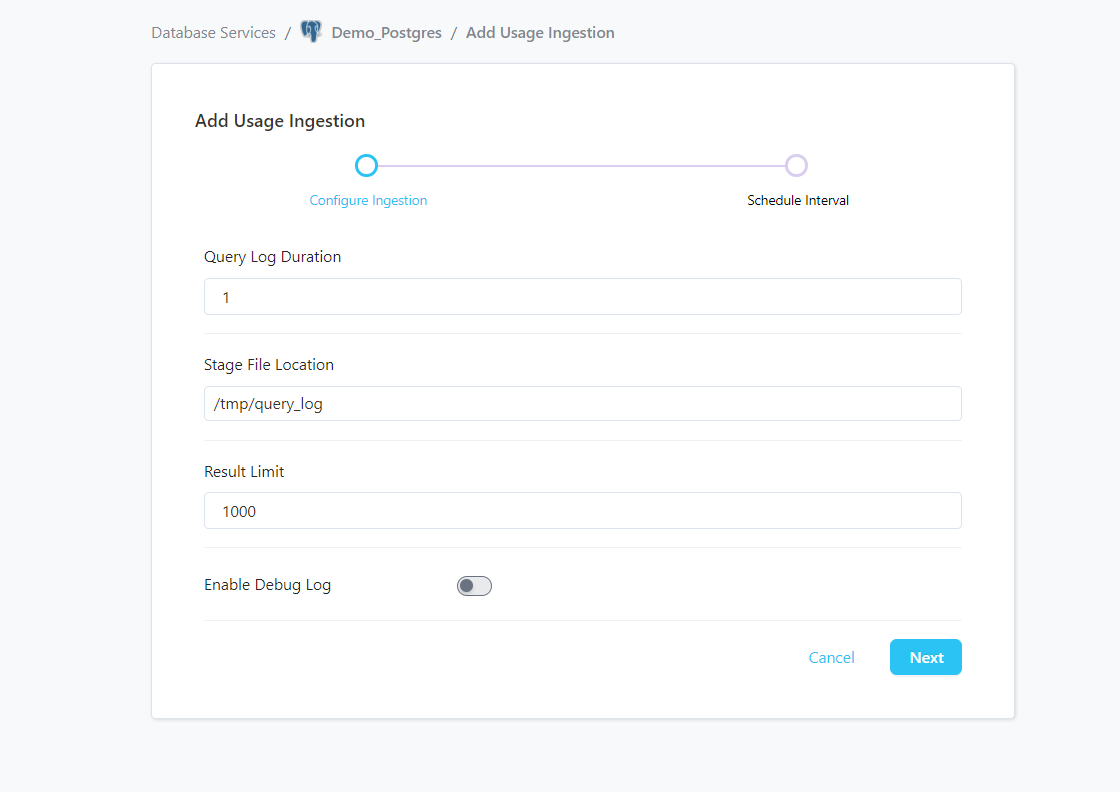This screenshot has height=792, width=1120.
Task: Click the Schedule Interval step circle
Action: [x=796, y=165]
